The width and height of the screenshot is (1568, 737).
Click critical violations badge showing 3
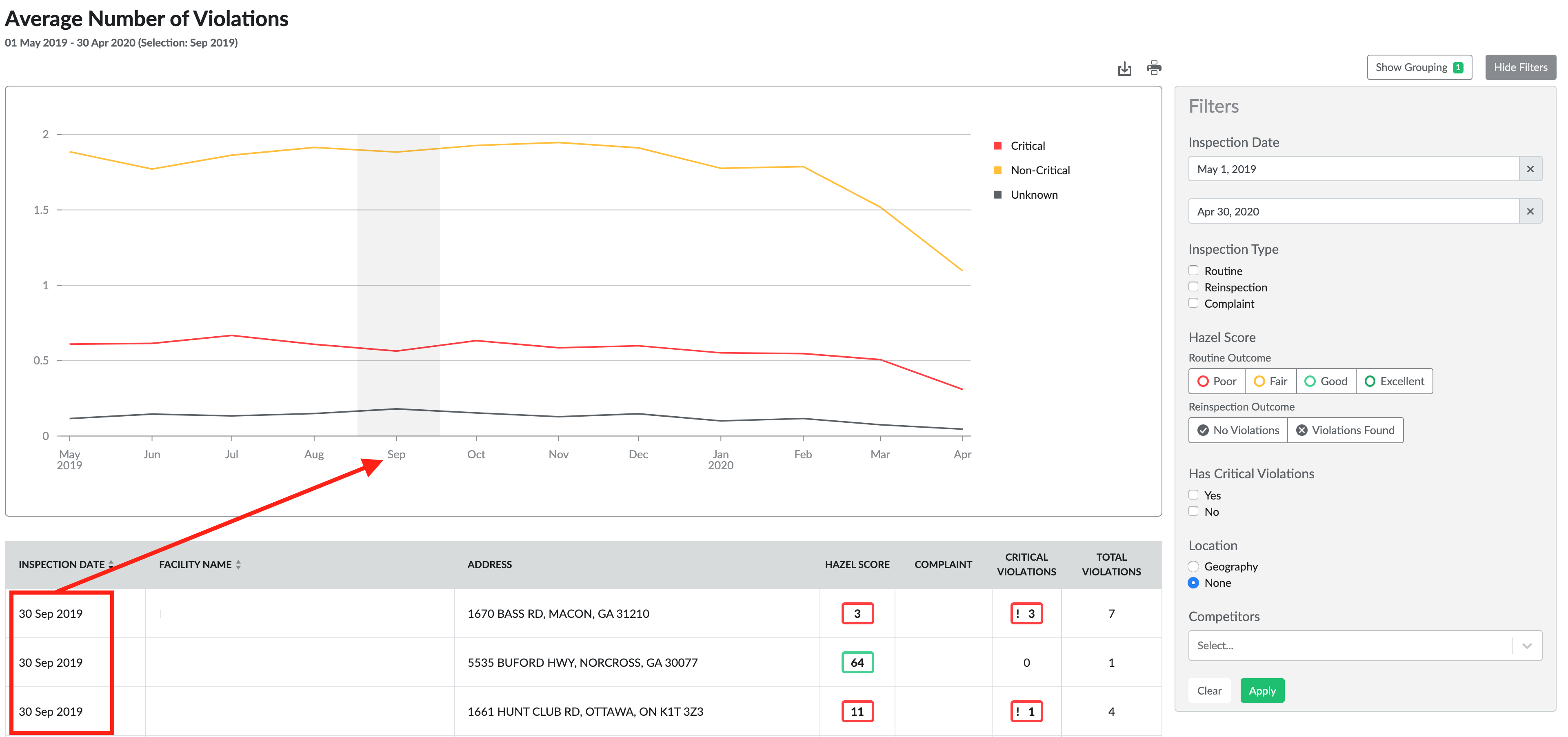(1026, 613)
